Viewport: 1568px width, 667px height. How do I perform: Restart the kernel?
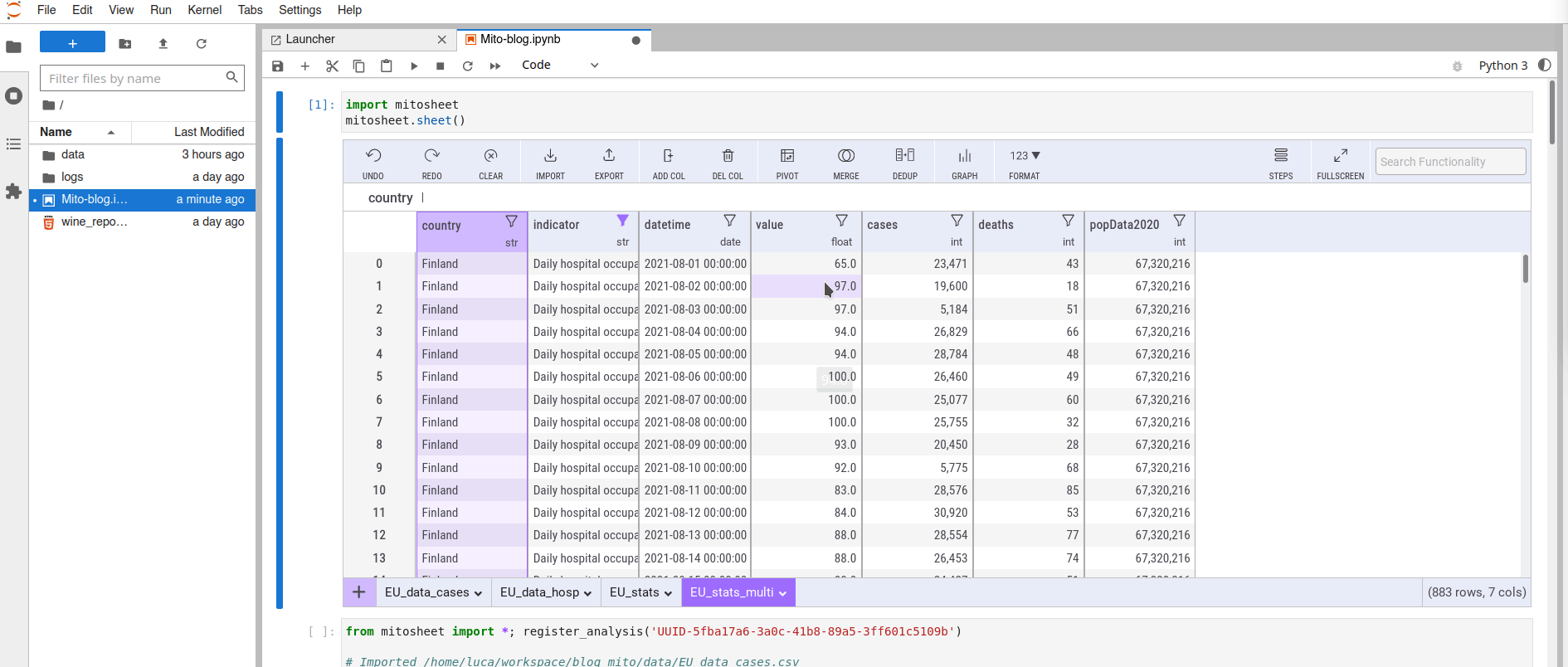(x=468, y=66)
